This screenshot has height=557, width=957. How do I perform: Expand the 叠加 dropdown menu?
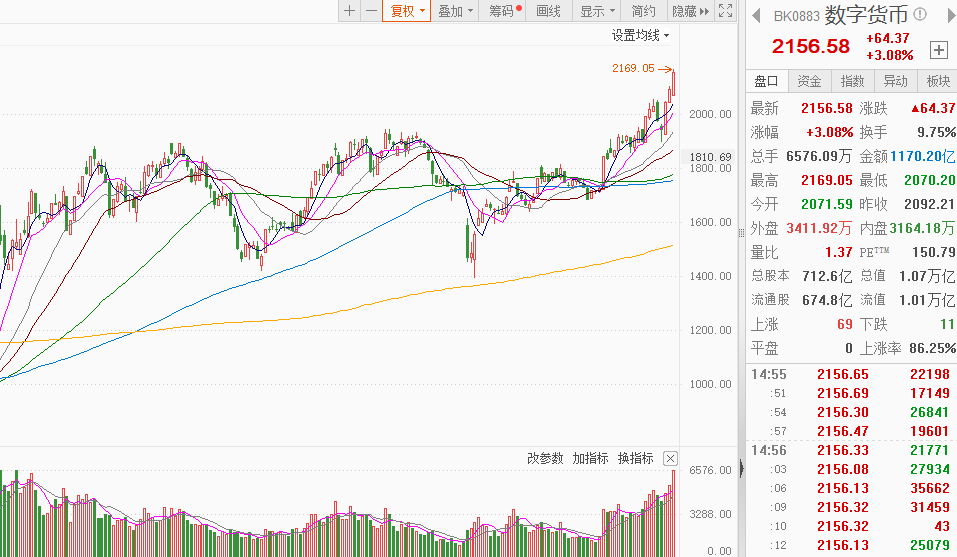click(455, 11)
